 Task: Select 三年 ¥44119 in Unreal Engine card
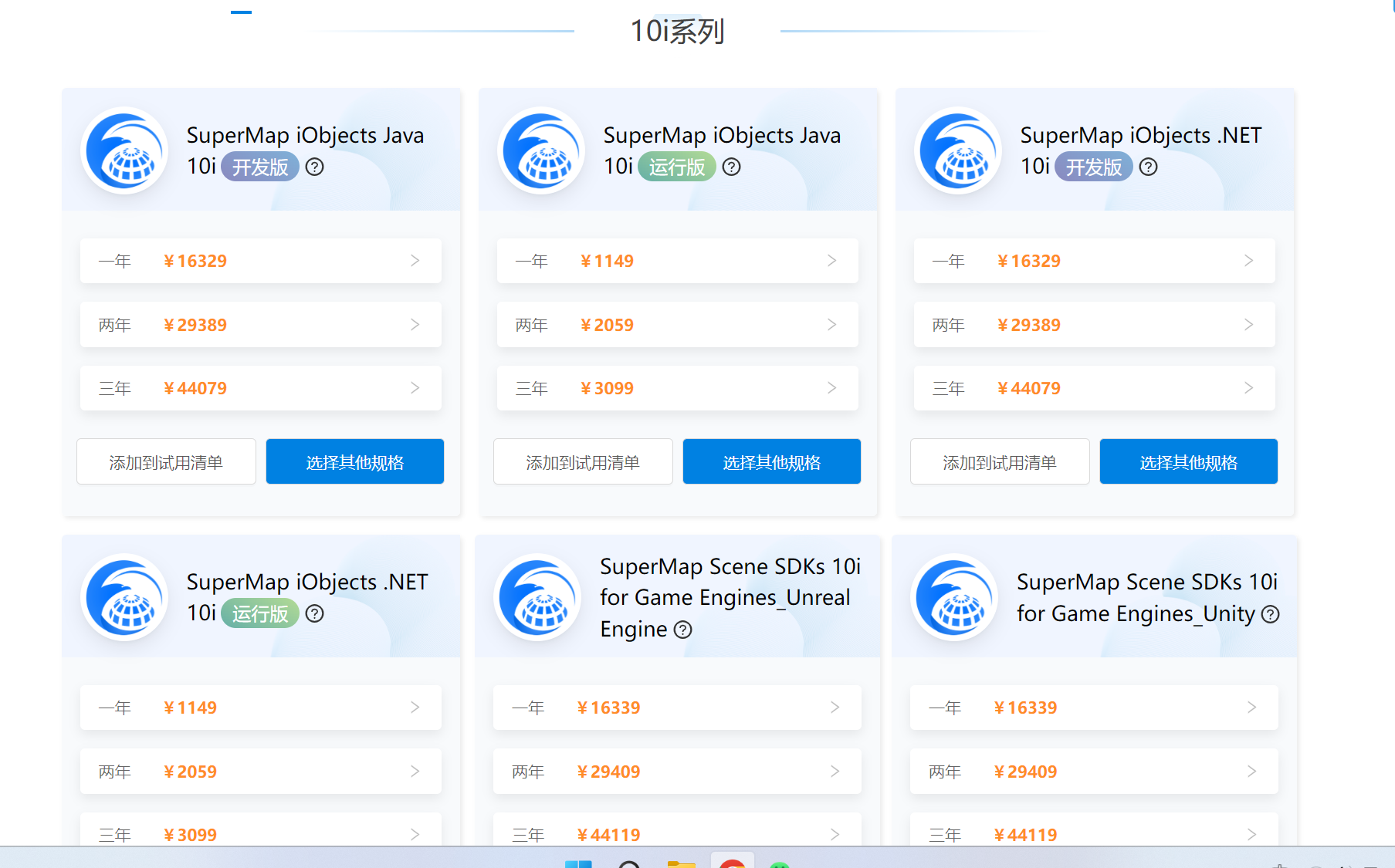click(677, 831)
